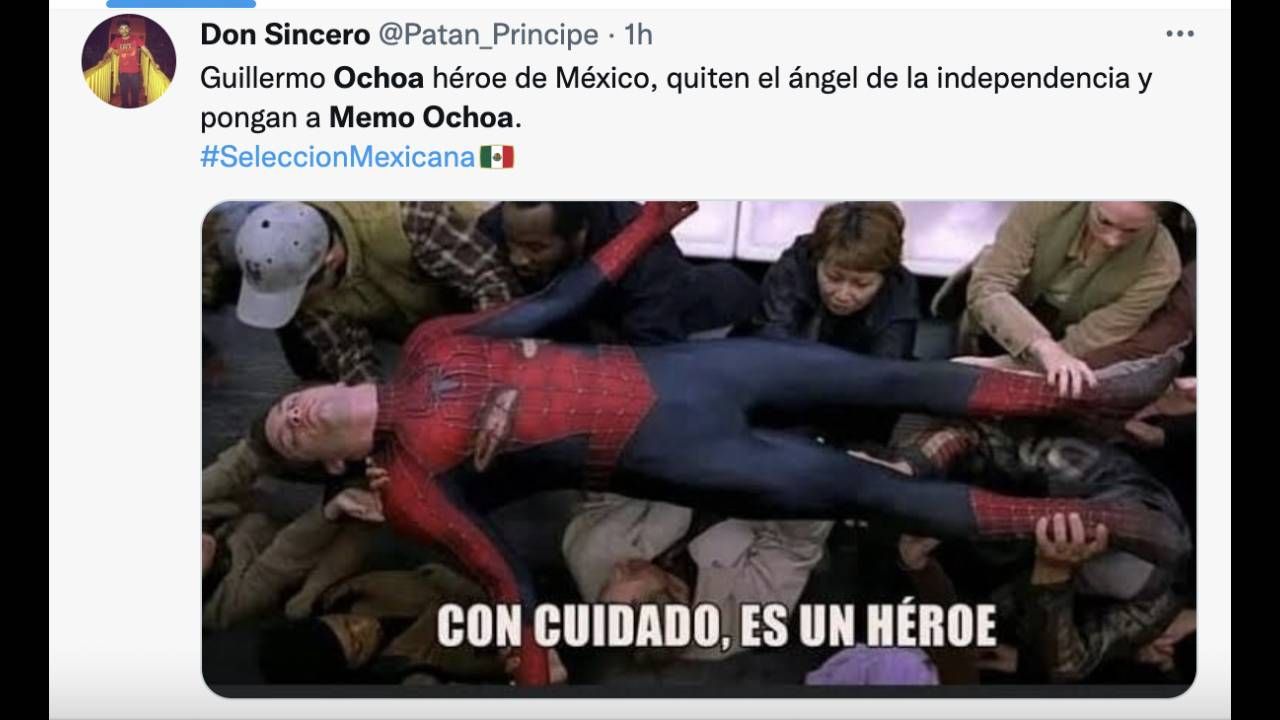
Task: Click the Mexican flag emoji
Action: (497, 157)
